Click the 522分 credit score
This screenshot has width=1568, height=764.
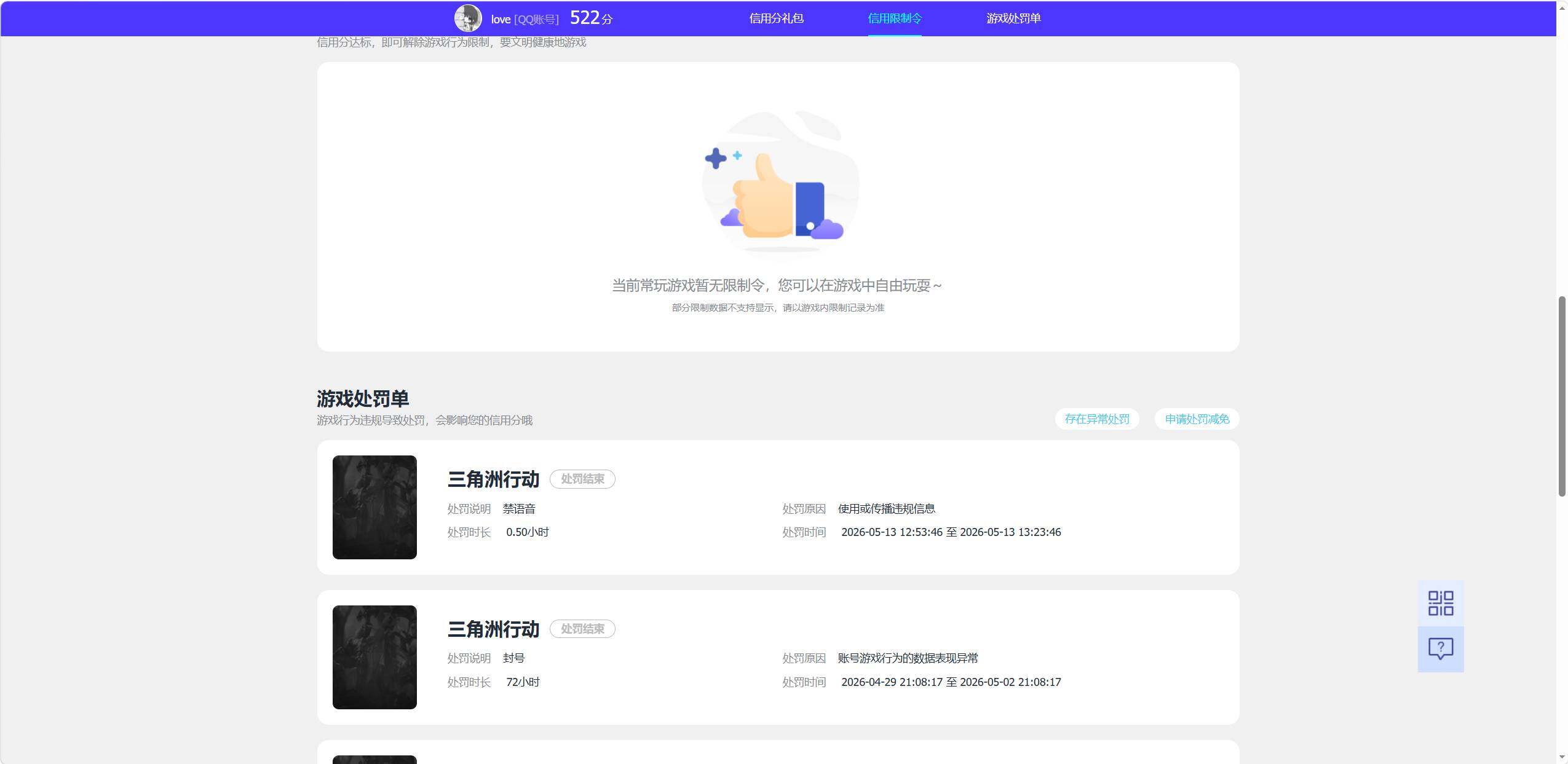pyautogui.click(x=591, y=18)
